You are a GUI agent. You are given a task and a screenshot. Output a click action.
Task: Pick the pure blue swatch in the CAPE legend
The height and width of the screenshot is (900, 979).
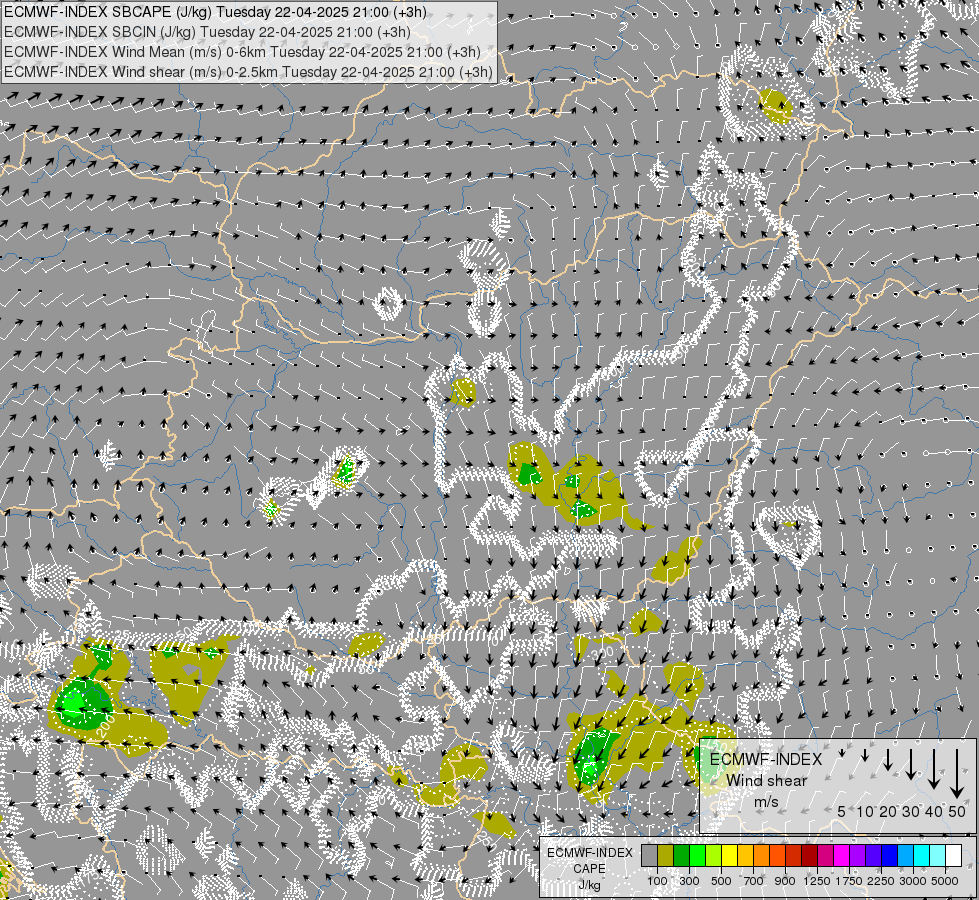coord(890,855)
